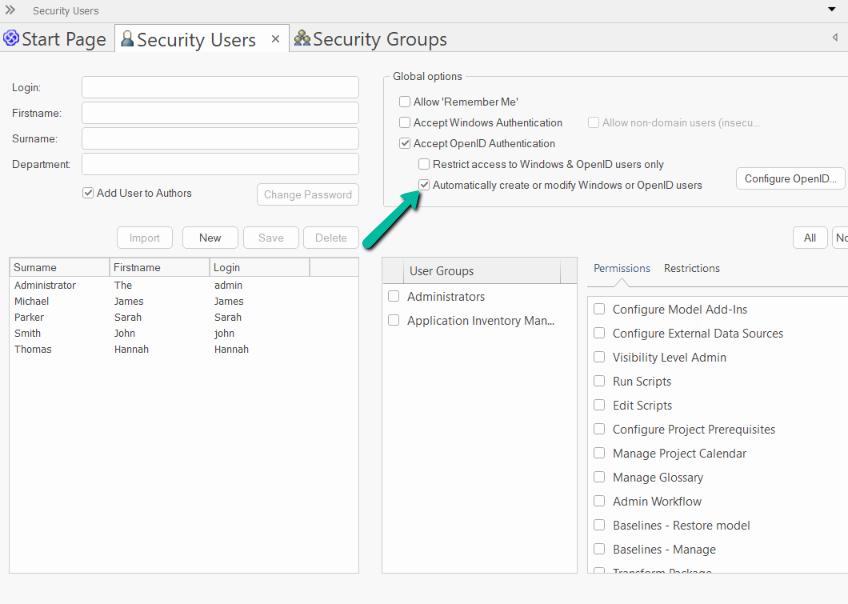848x604 pixels.
Task: Enable Edit Scripts permission
Action: coord(599,405)
